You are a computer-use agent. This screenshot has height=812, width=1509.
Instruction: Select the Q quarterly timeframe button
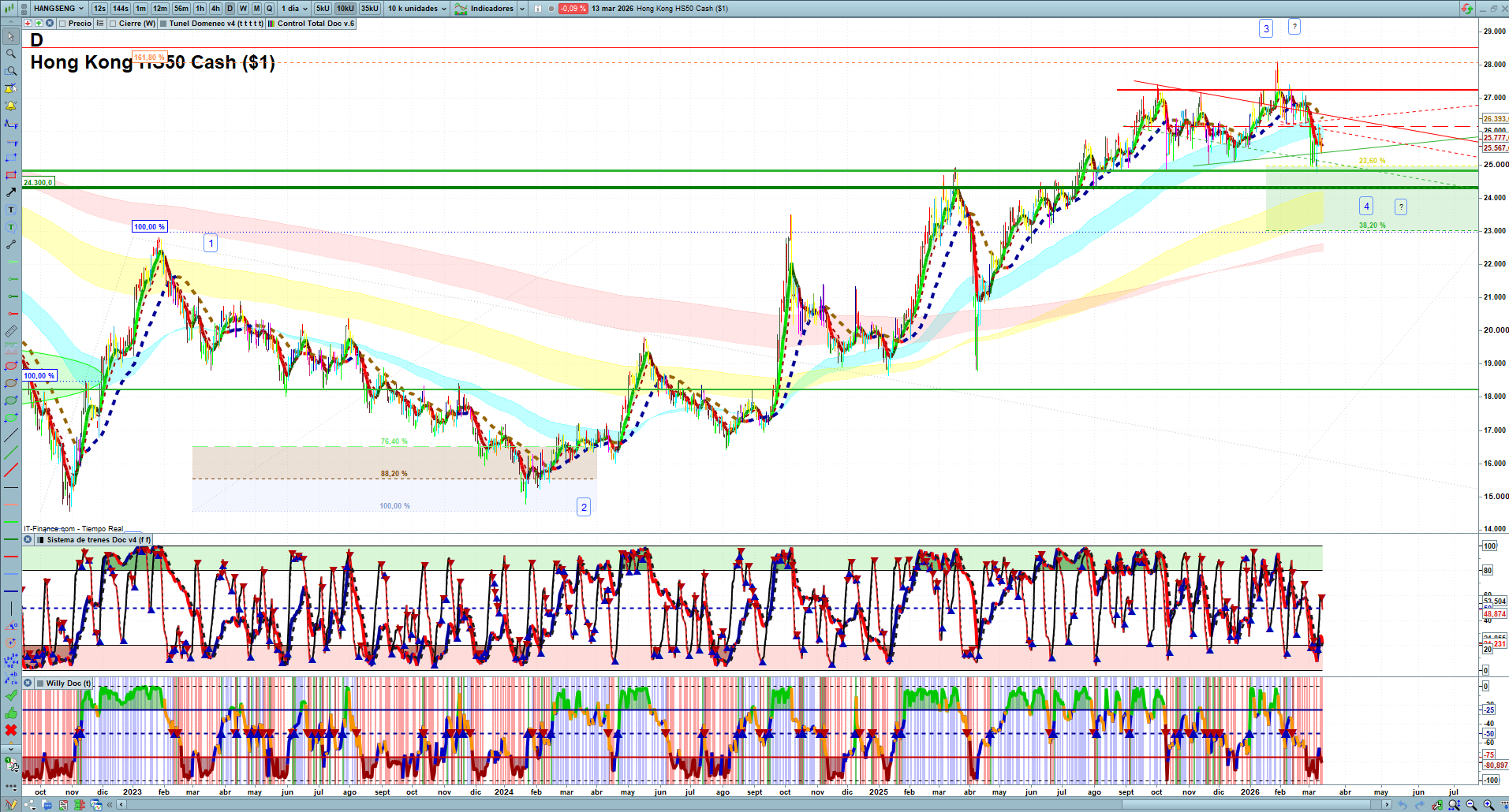269,9
